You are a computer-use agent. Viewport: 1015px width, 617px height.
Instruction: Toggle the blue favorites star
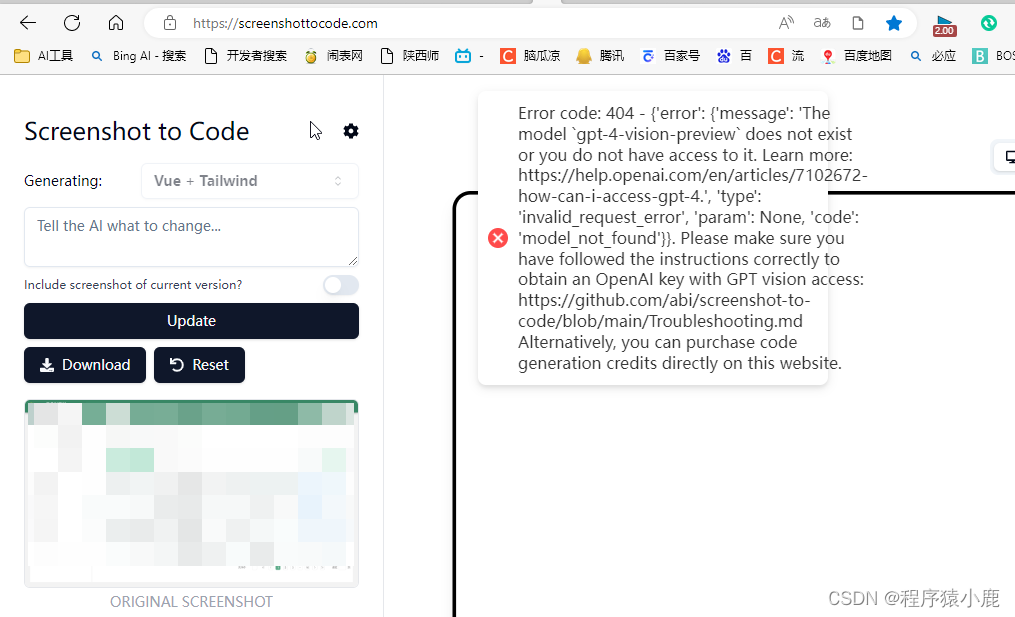[x=894, y=23]
